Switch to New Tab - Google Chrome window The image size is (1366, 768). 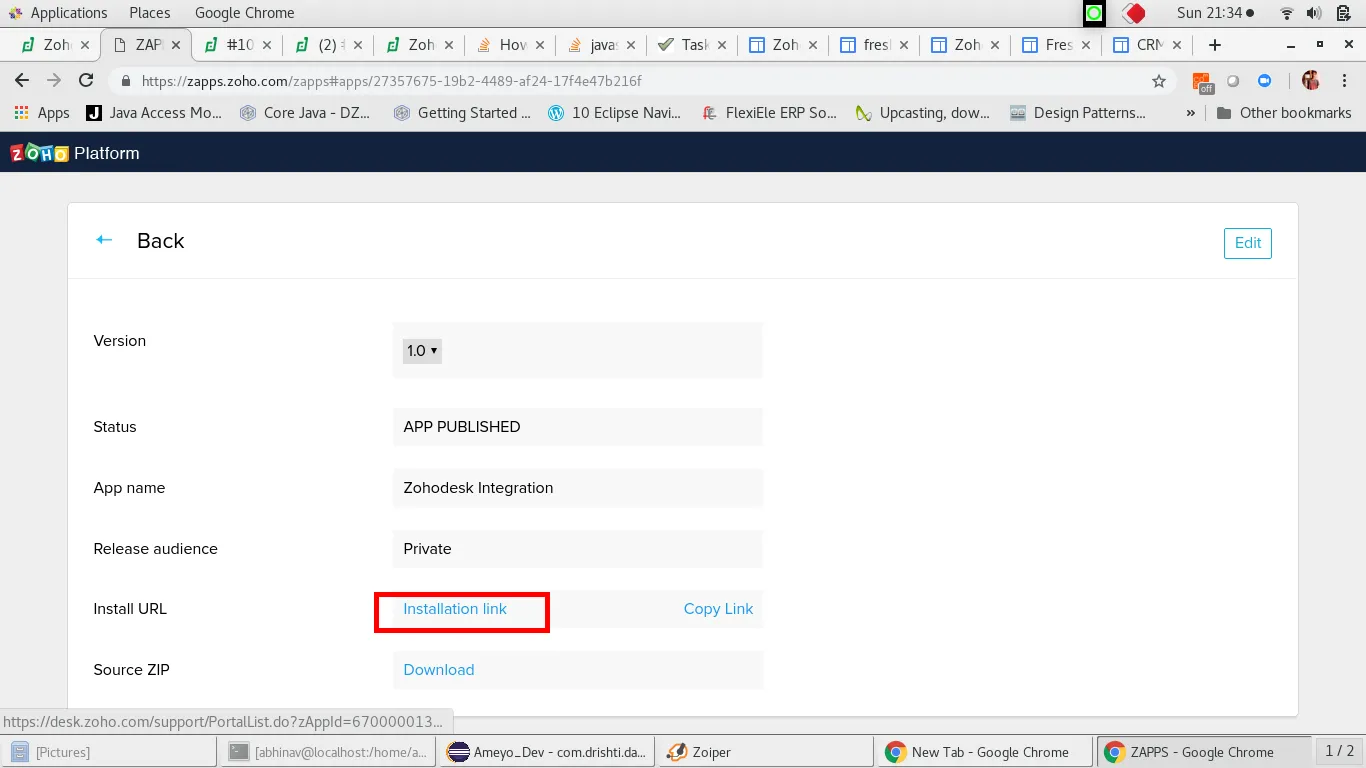click(985, 752)
